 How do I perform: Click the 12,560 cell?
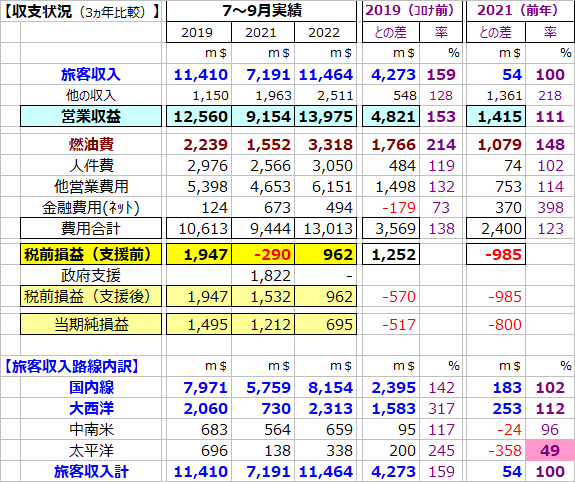click(199, 116)
